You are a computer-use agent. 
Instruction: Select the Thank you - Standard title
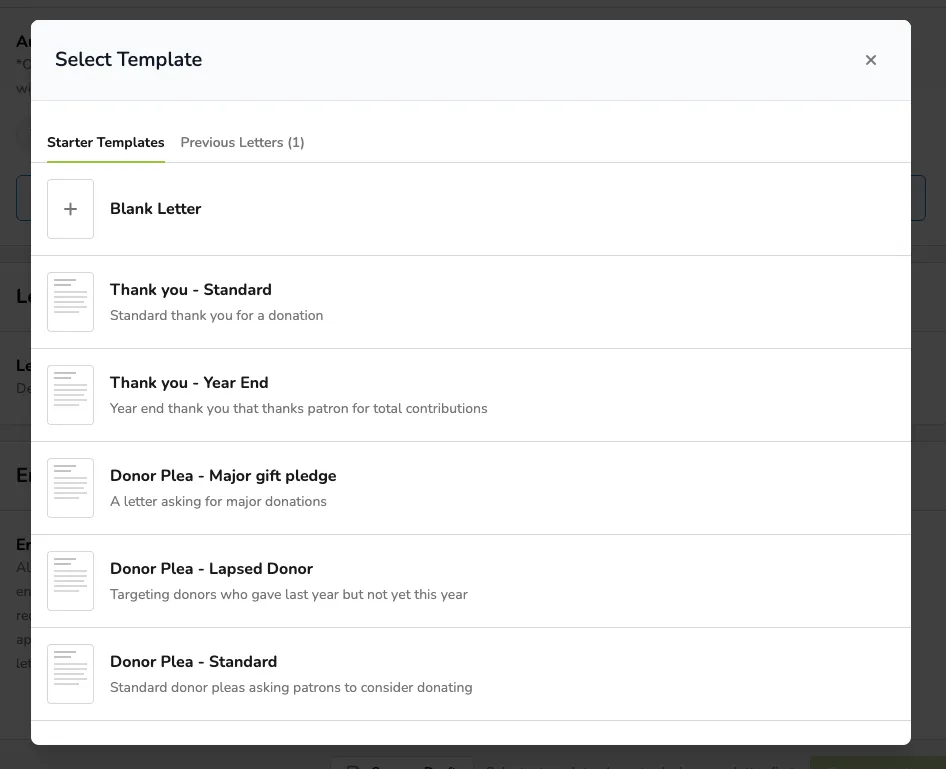point(191,290)
